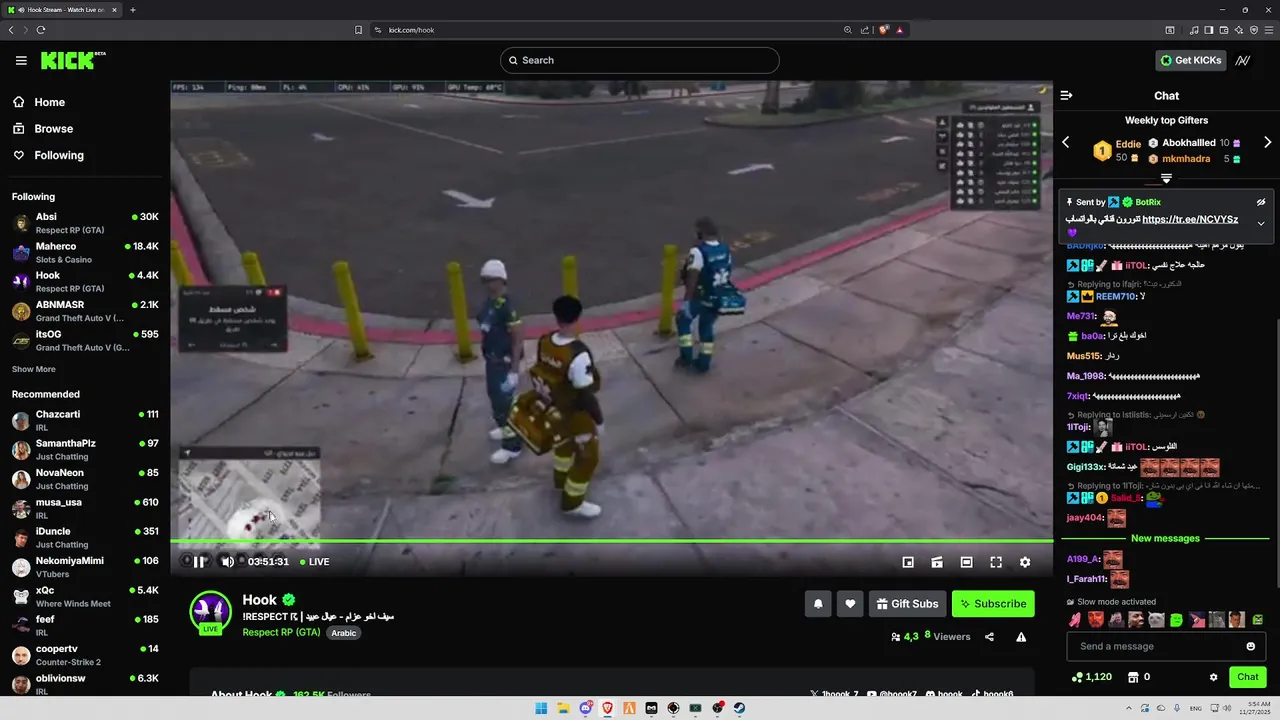Expand the pinned message chevron

tap(1261, 224)
